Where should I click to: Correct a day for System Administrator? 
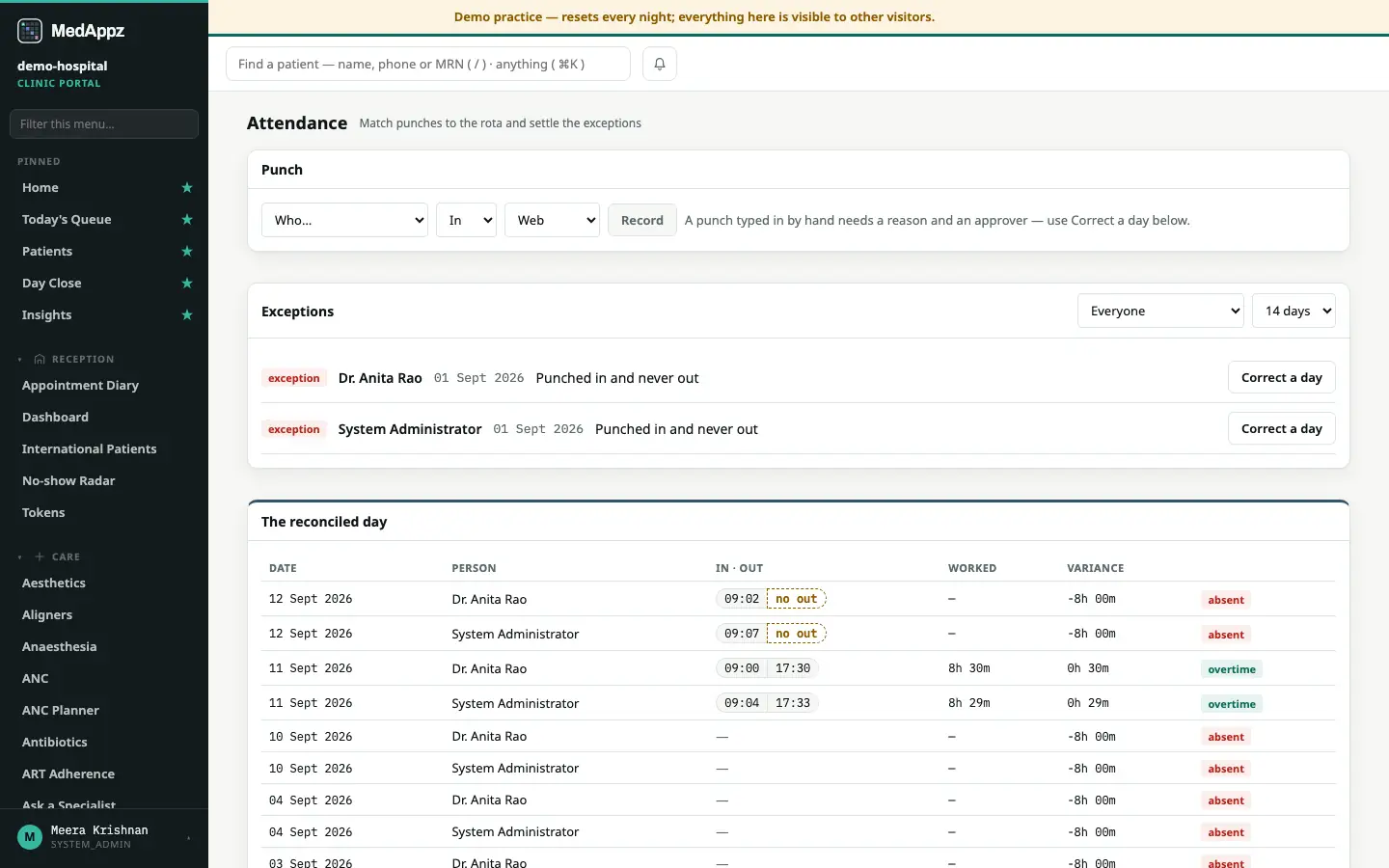(x=1281, y=429)
